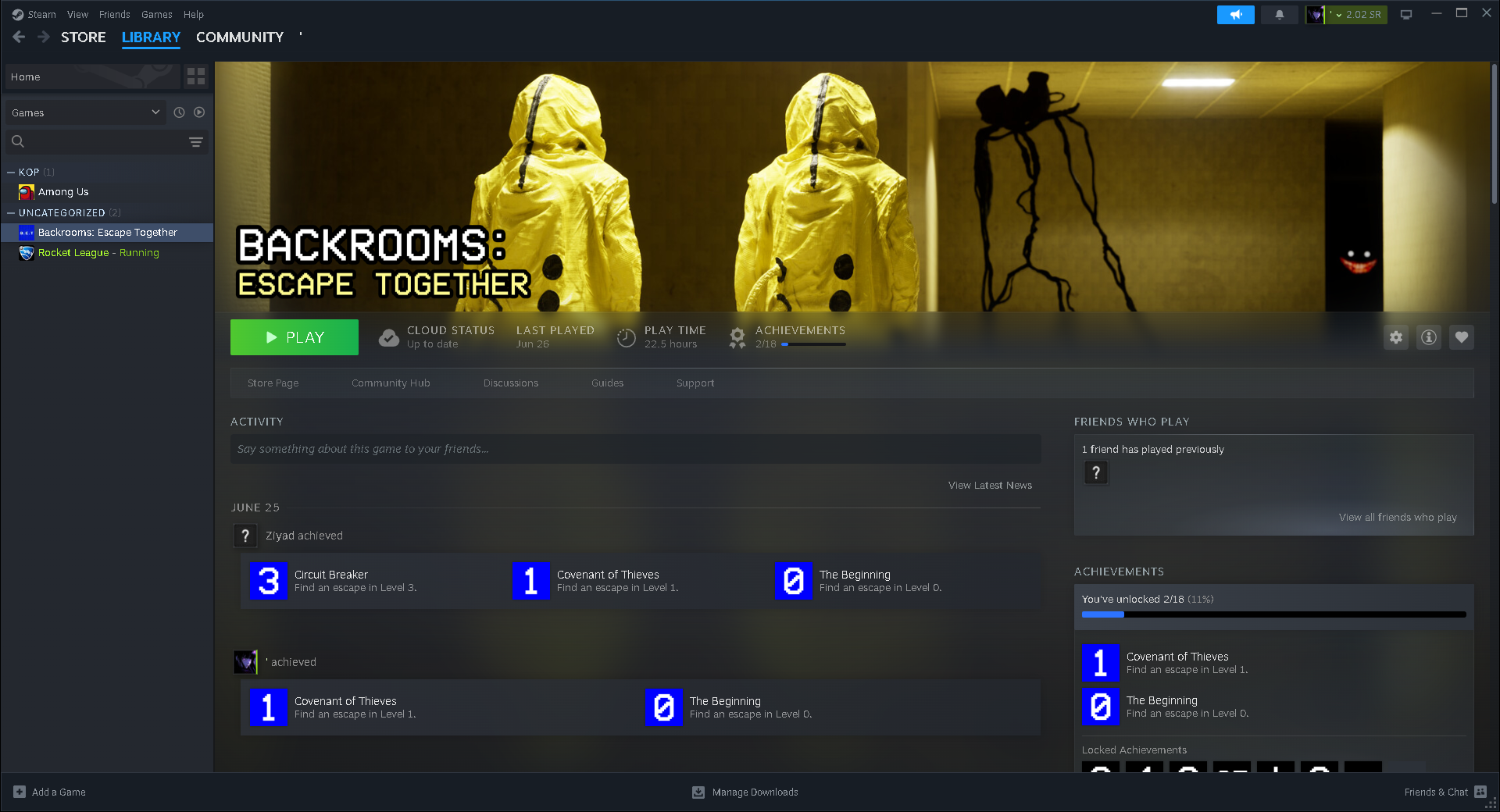Click the friend's question mark avatar
The height and width of the screenshot is (812, 1500).
(1096, 472)
